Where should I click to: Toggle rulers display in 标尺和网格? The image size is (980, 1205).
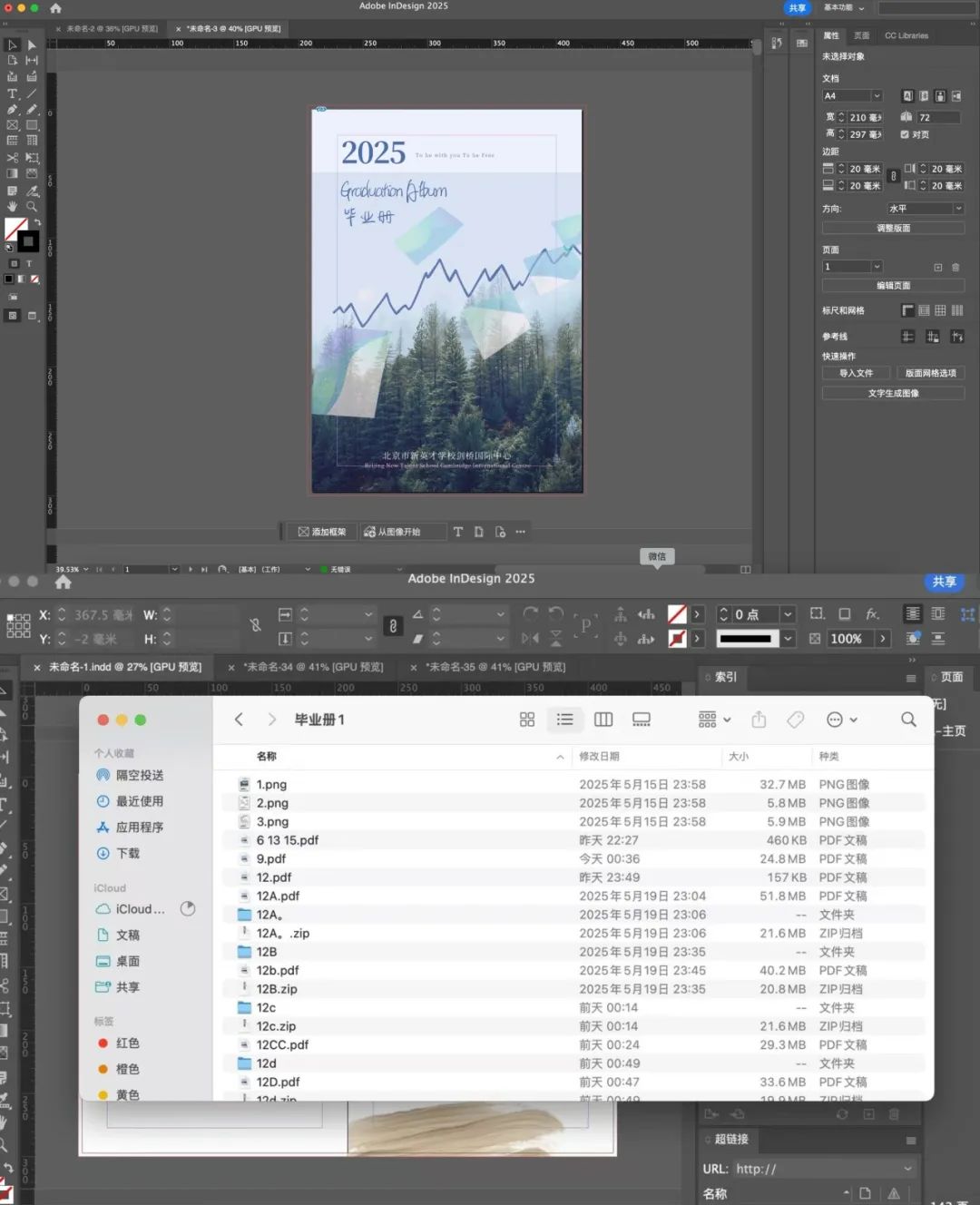click(907, 310)
